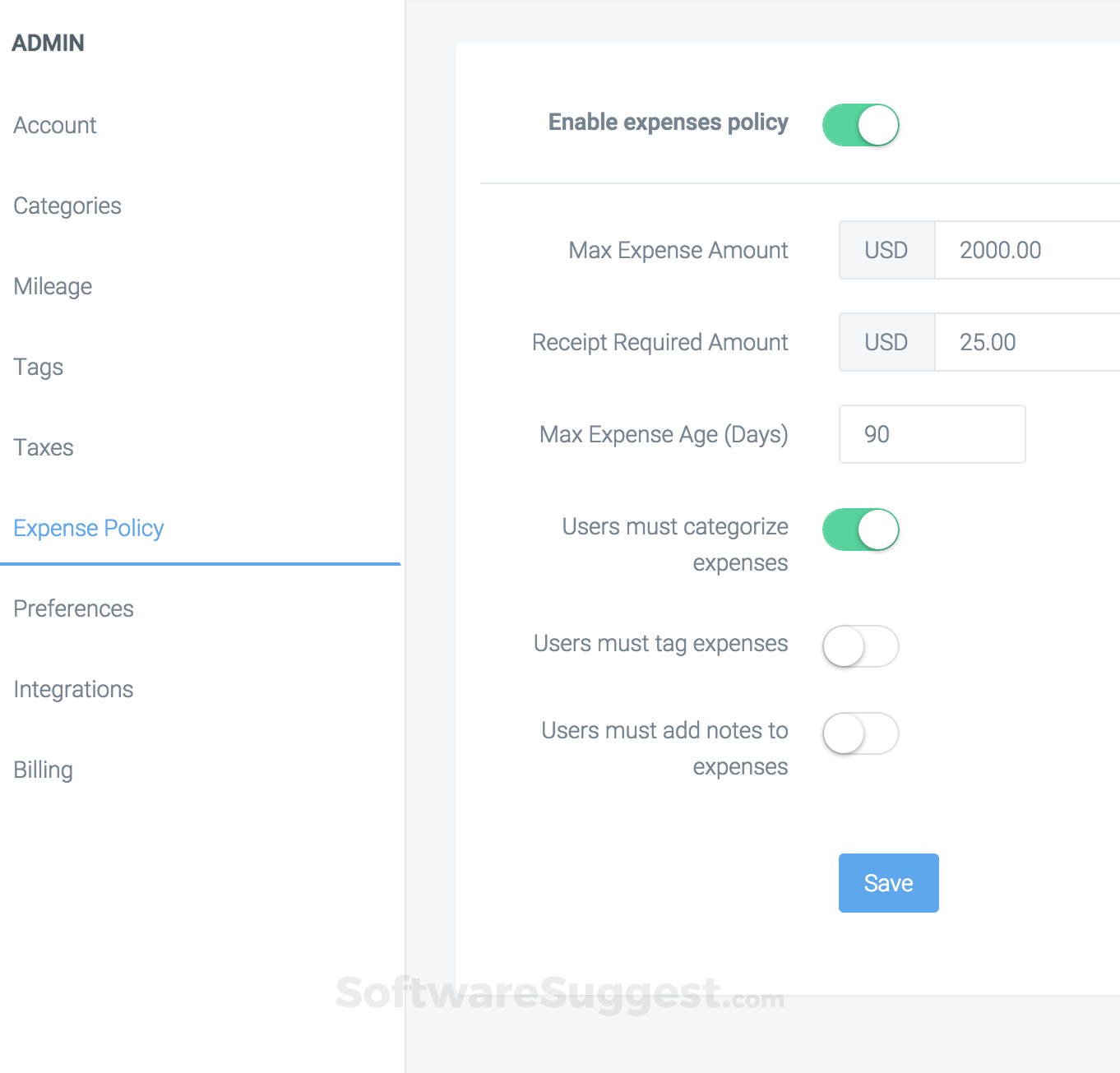
Task: Switch to the Taxes settings section
Action: 43,447
